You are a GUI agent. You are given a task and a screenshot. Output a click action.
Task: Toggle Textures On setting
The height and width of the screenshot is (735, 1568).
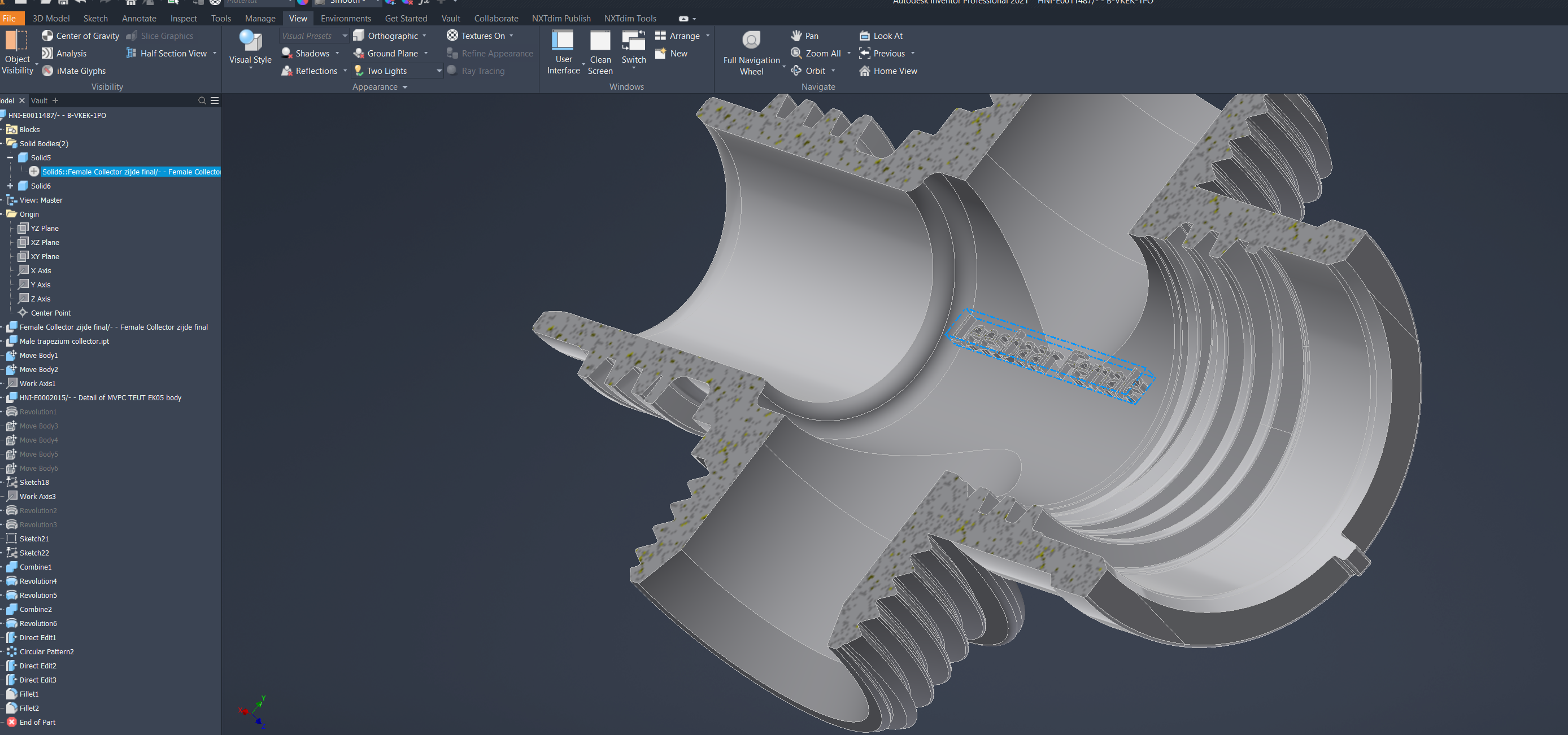click(480, 36)
